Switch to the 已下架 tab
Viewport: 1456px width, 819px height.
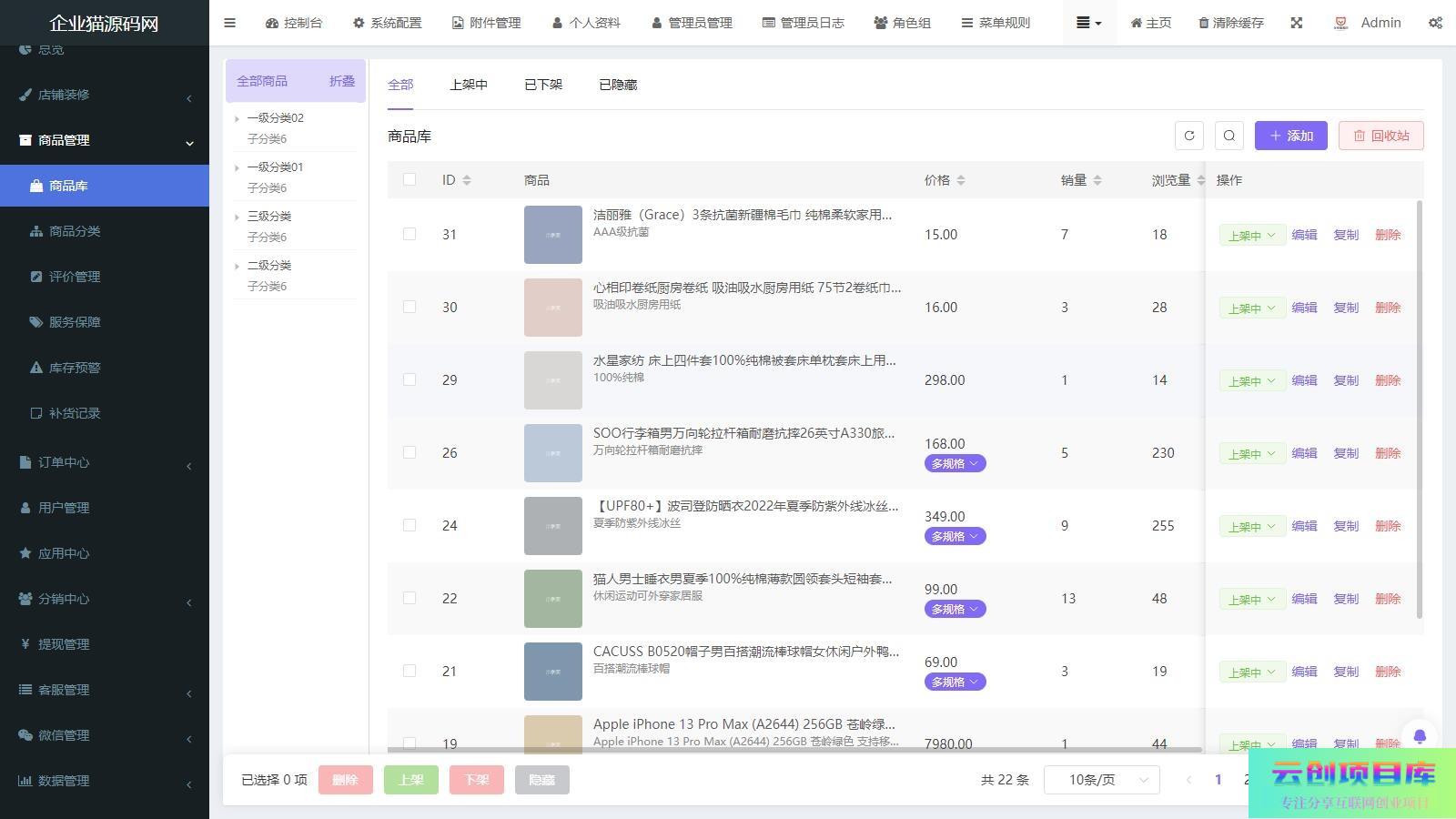pyautogui.click(x=542, y=85)
